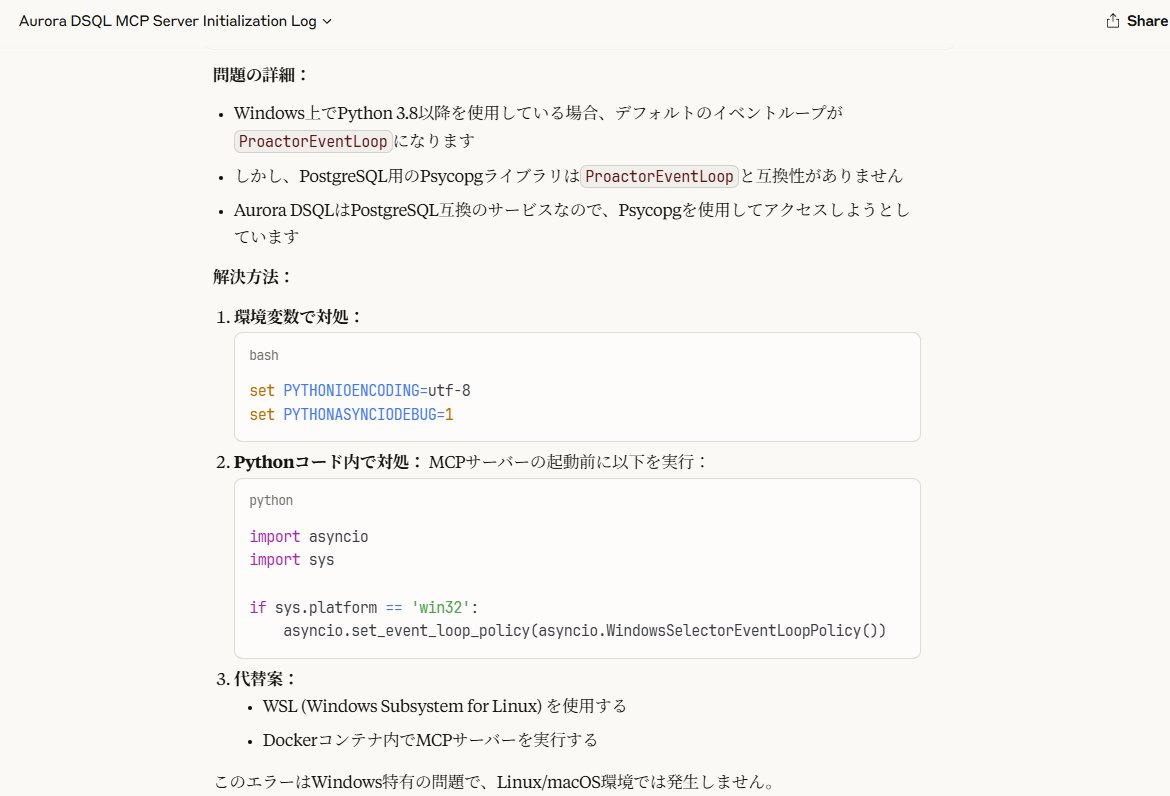Screen dimensions: 1170x796
Task: Click the bullet "WSL (Windows Subsystem for Linux) を使用する"
Action: [445, 706]
